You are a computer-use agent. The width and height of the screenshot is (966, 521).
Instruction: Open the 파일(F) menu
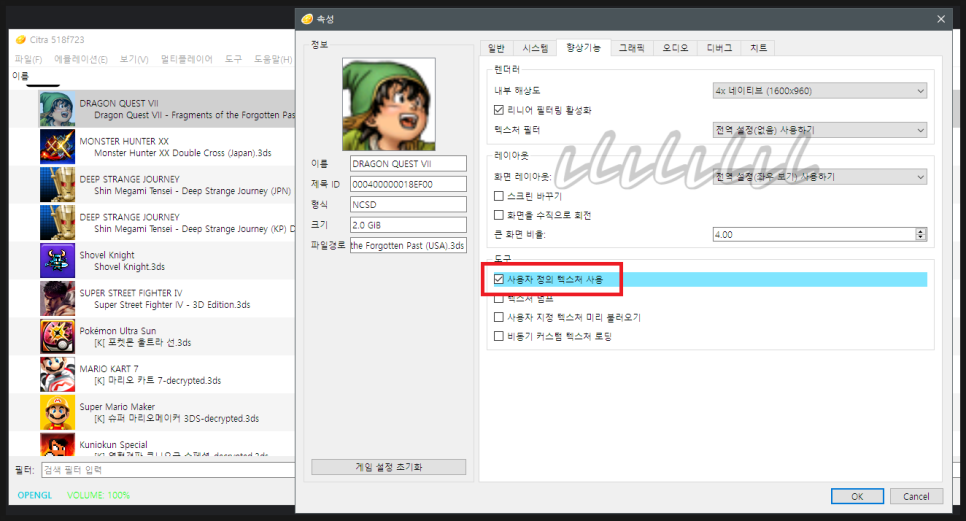[28, 59]
